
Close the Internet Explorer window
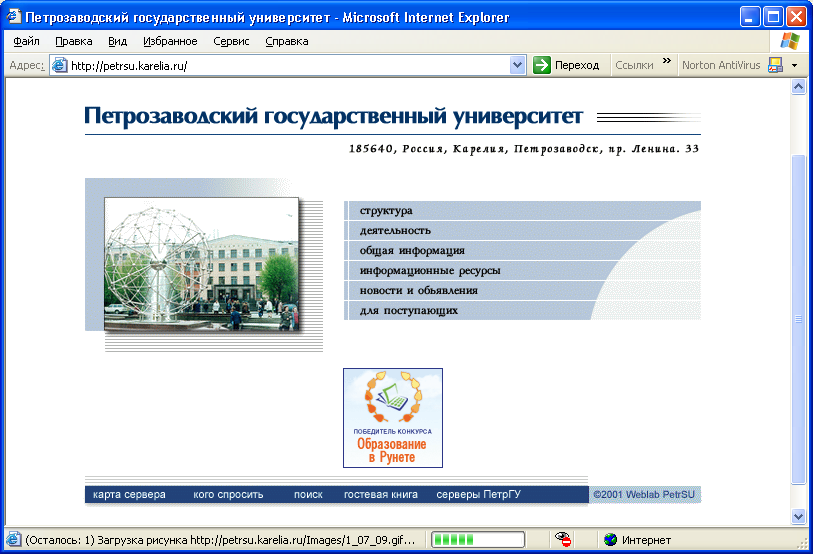tap(796, 17)
